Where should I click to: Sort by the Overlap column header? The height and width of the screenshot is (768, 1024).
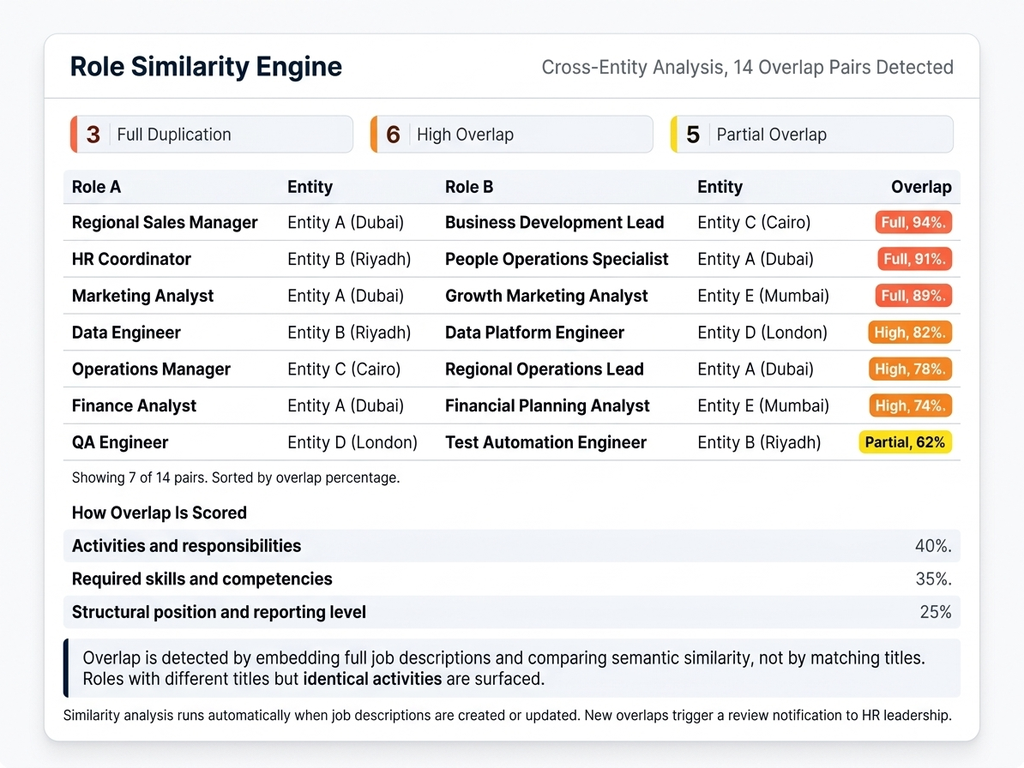click(920, 187)
